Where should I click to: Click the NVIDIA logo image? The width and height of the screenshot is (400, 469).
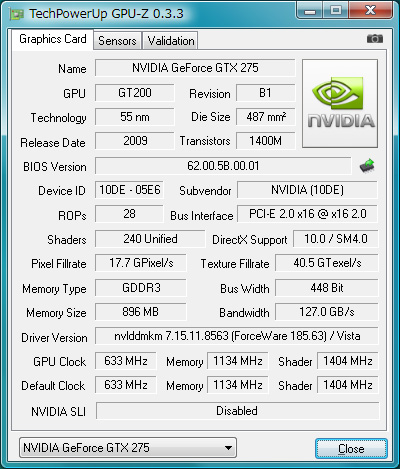pyautogui.click(x=340, y=103)
